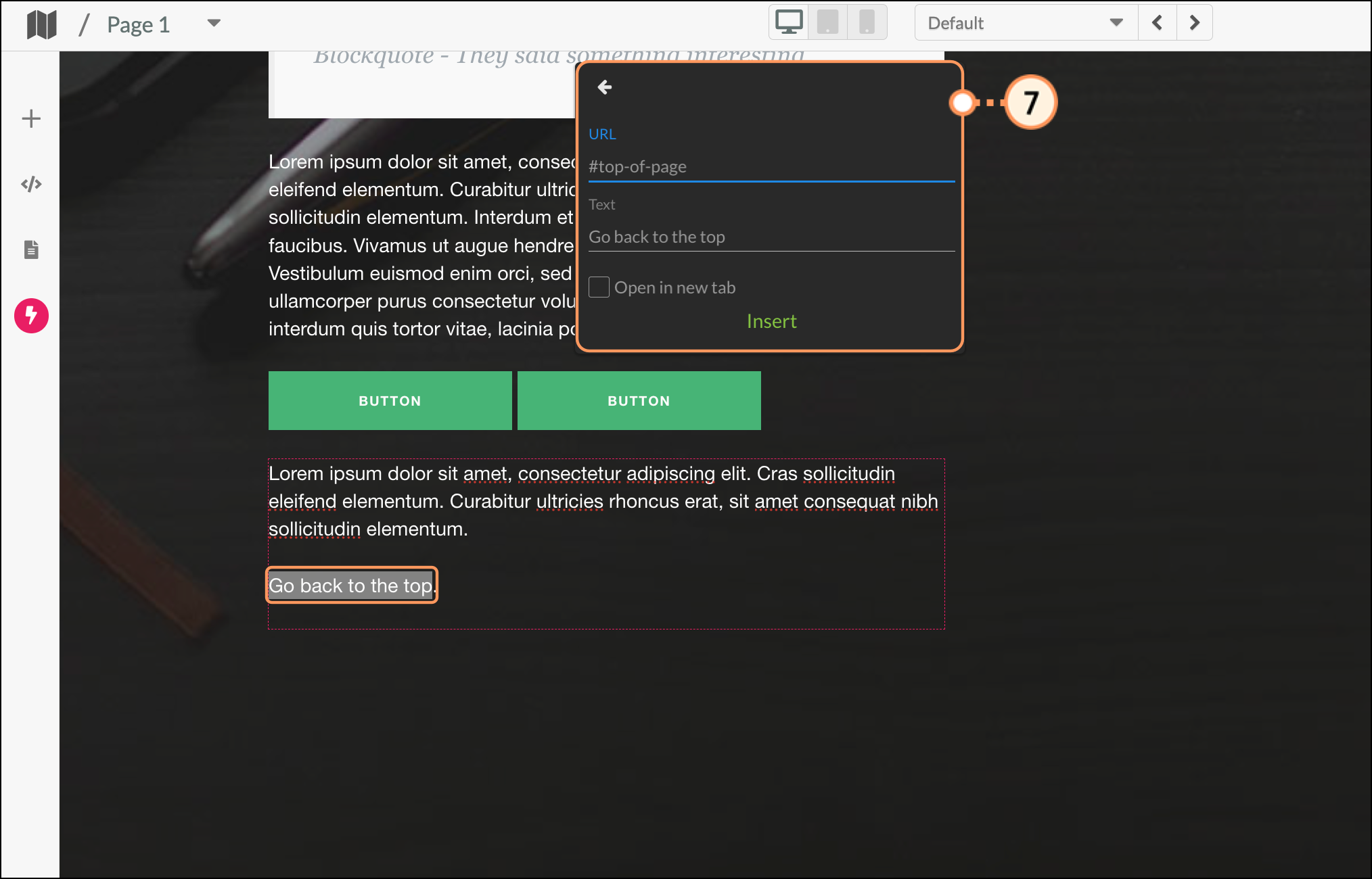Screen dimensions: 1372x879
Task: Click the next chevron next to Default
Action: [x=1195, y=23]
